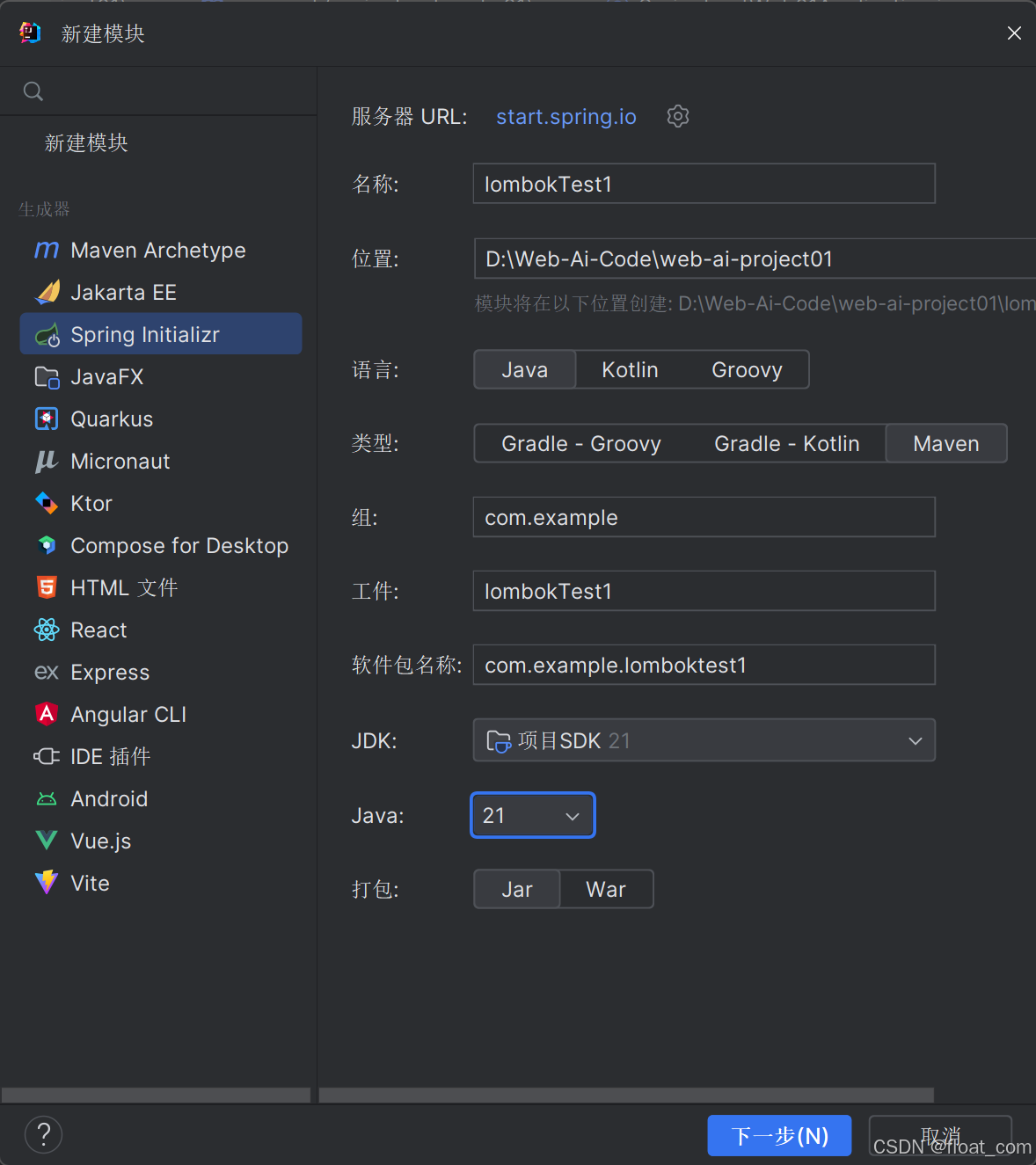This screenshot has height=1165, width=1036.
Task: Click the Maven Archetype icon
Action: click(x=47, y=251)
